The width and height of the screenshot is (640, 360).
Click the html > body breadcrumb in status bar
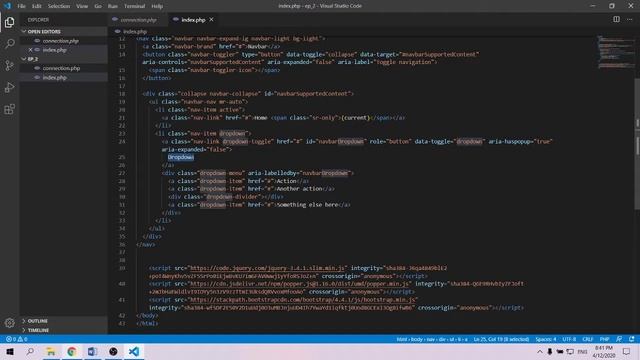click(431, 339)
